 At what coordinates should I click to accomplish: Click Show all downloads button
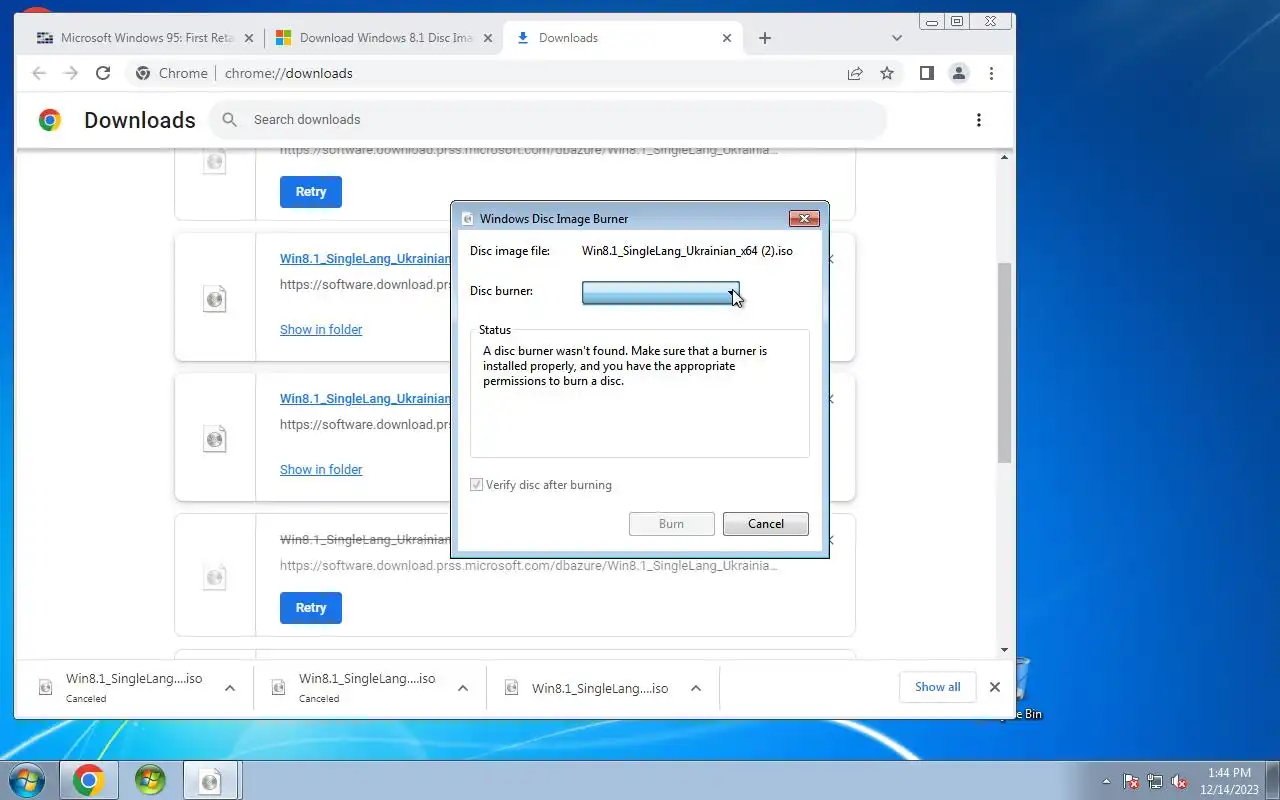(x=937, y=687)
